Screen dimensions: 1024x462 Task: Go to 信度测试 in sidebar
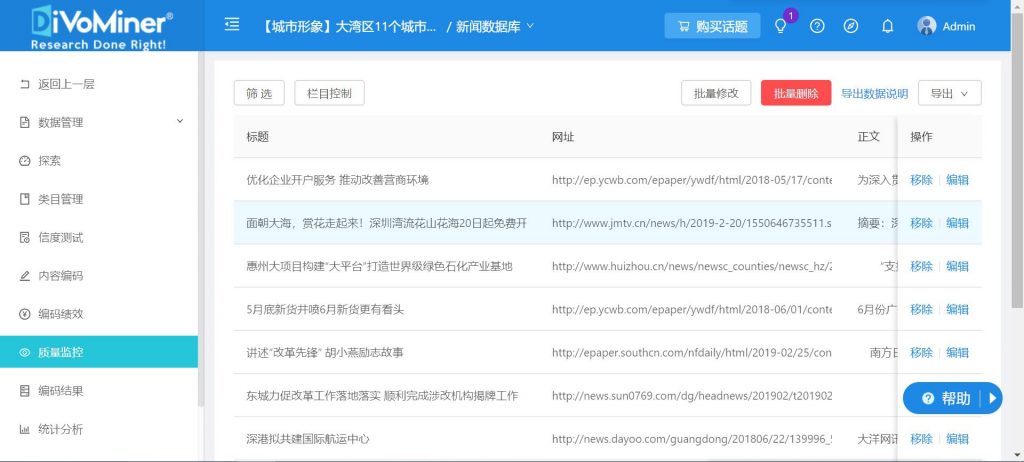[60, 237]
